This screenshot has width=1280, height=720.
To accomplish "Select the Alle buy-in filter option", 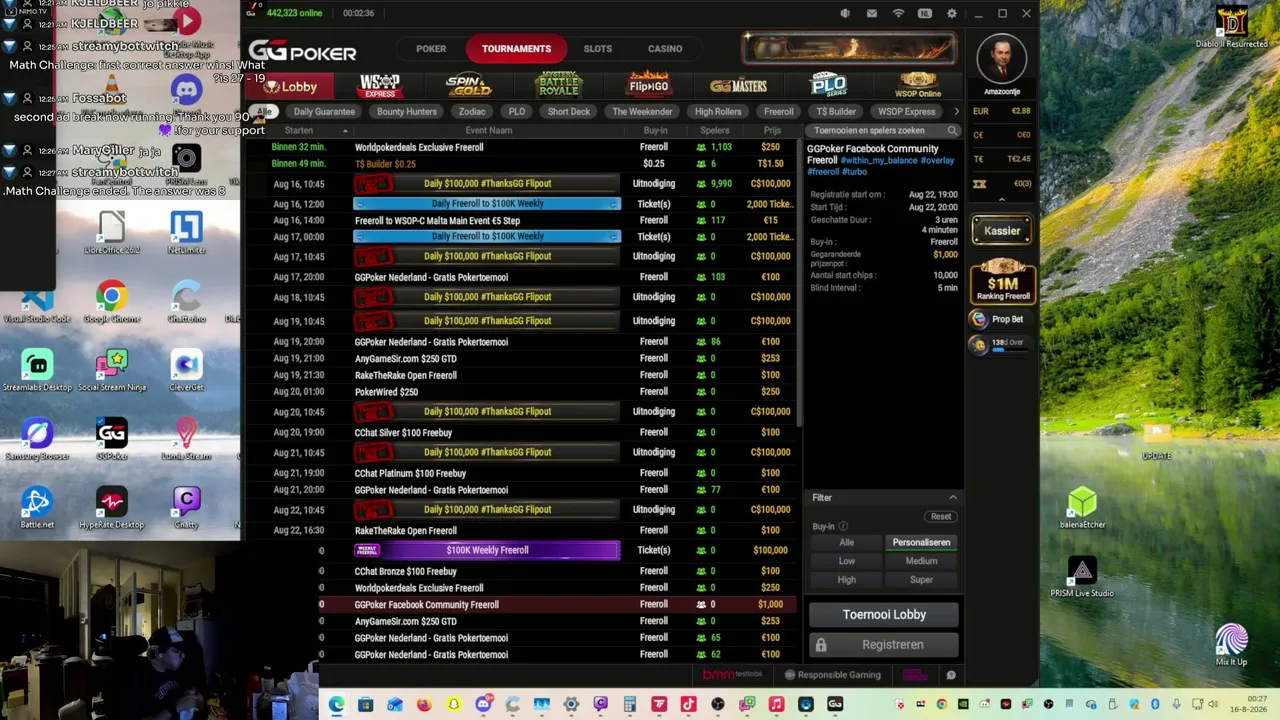I will pyautogui.click(x=847, y=543).
